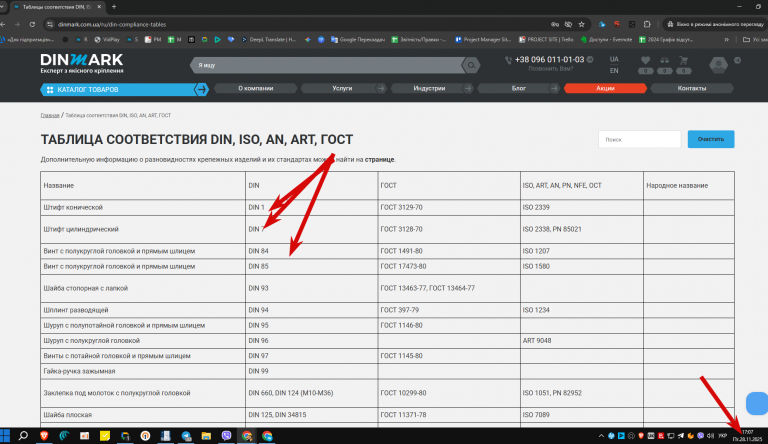This screenshot has height=444, width=768.
Task: Bookmark this page with the star icon
Action: click(581, 25)
